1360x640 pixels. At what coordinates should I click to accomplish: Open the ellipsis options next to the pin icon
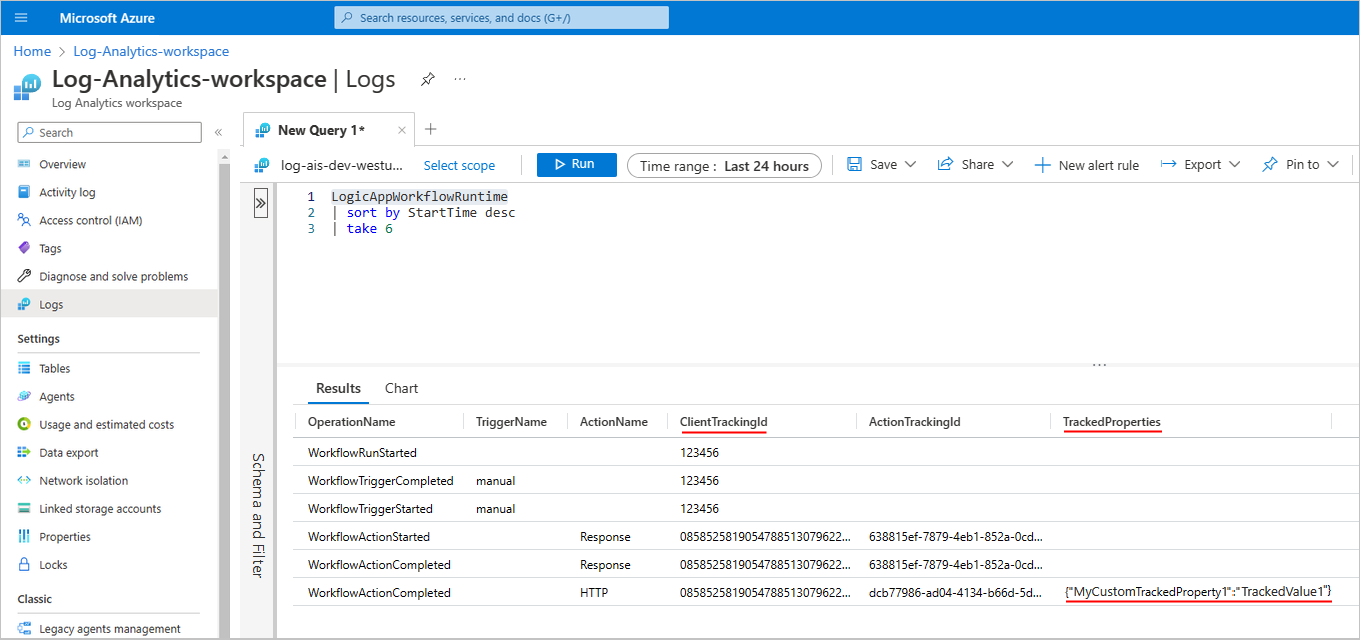(x=460, y=79)
